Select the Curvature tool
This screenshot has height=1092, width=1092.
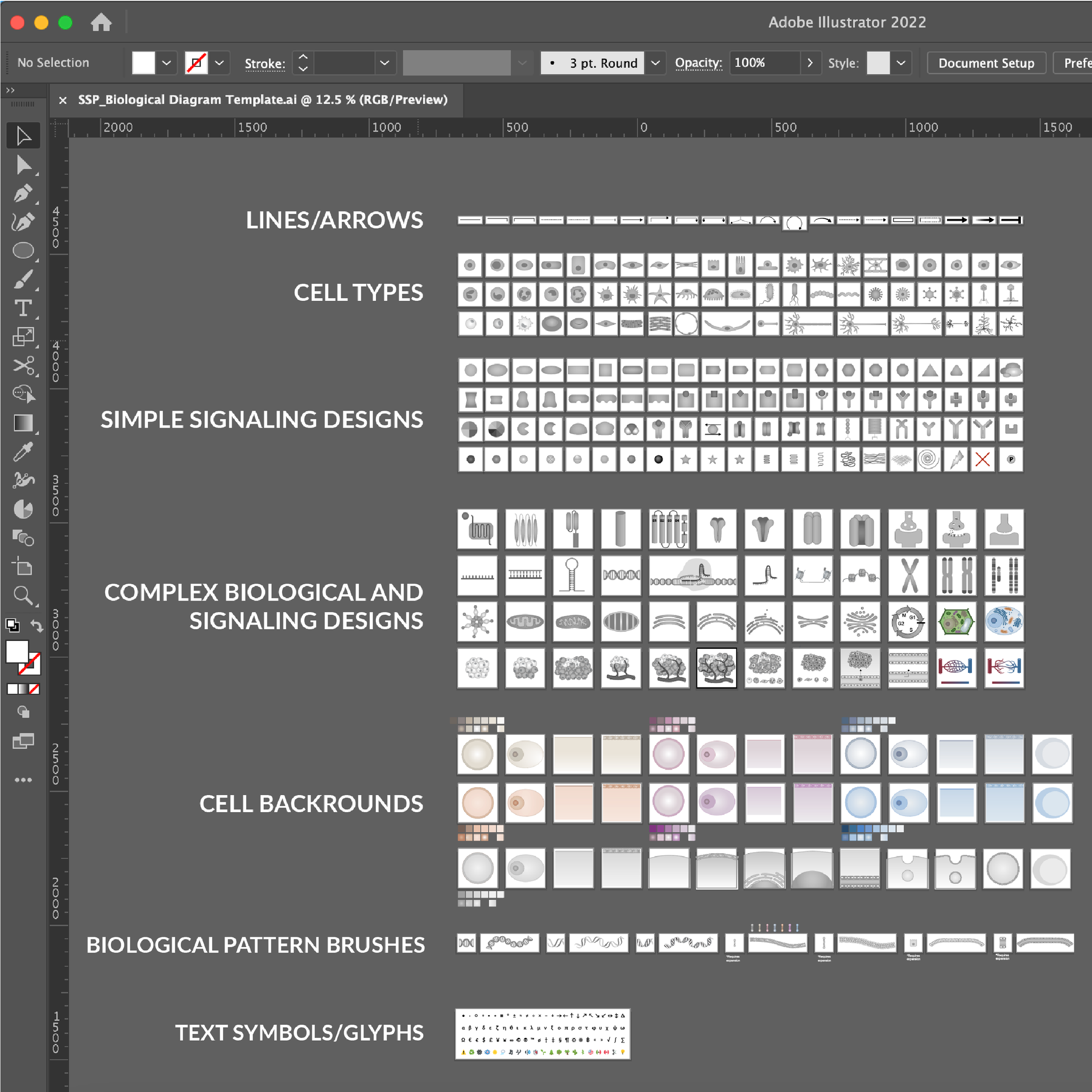click(23, 222)
